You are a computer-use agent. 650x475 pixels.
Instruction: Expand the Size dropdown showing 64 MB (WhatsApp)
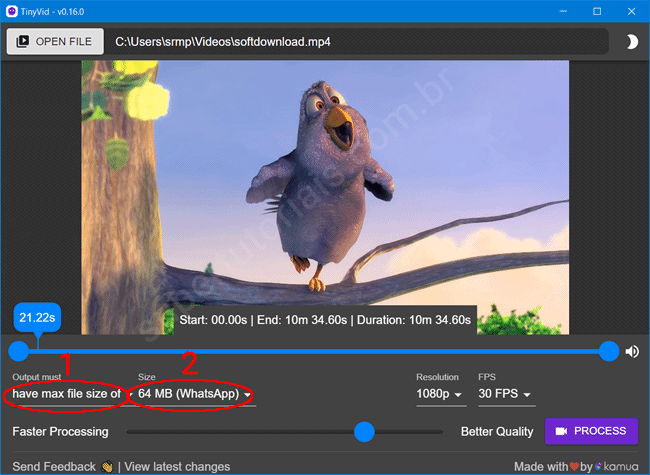(194, 394)
